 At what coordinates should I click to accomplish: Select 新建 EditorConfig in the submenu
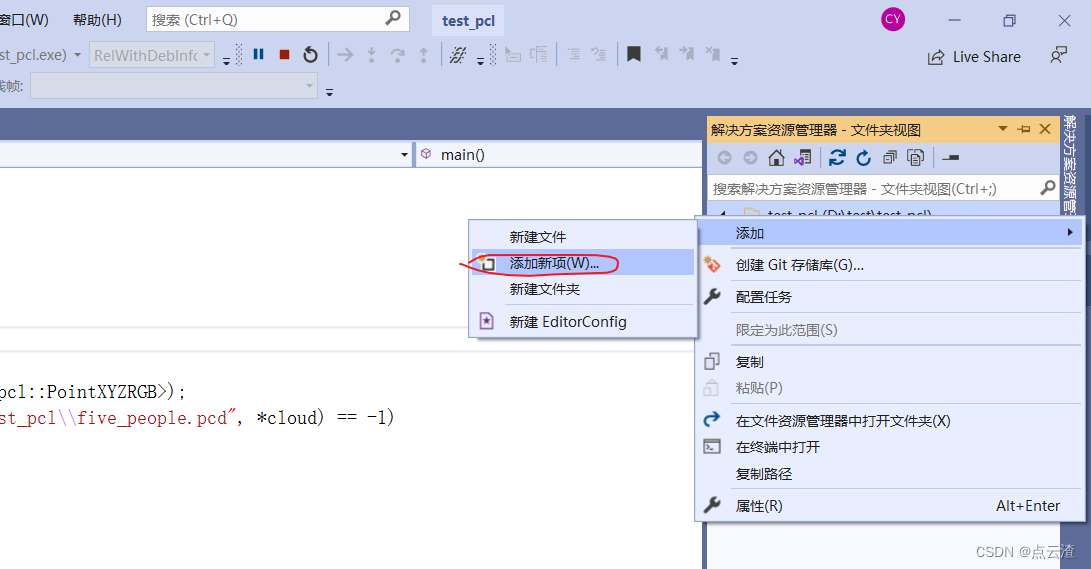pyautogui.click(x=582, y=322)
